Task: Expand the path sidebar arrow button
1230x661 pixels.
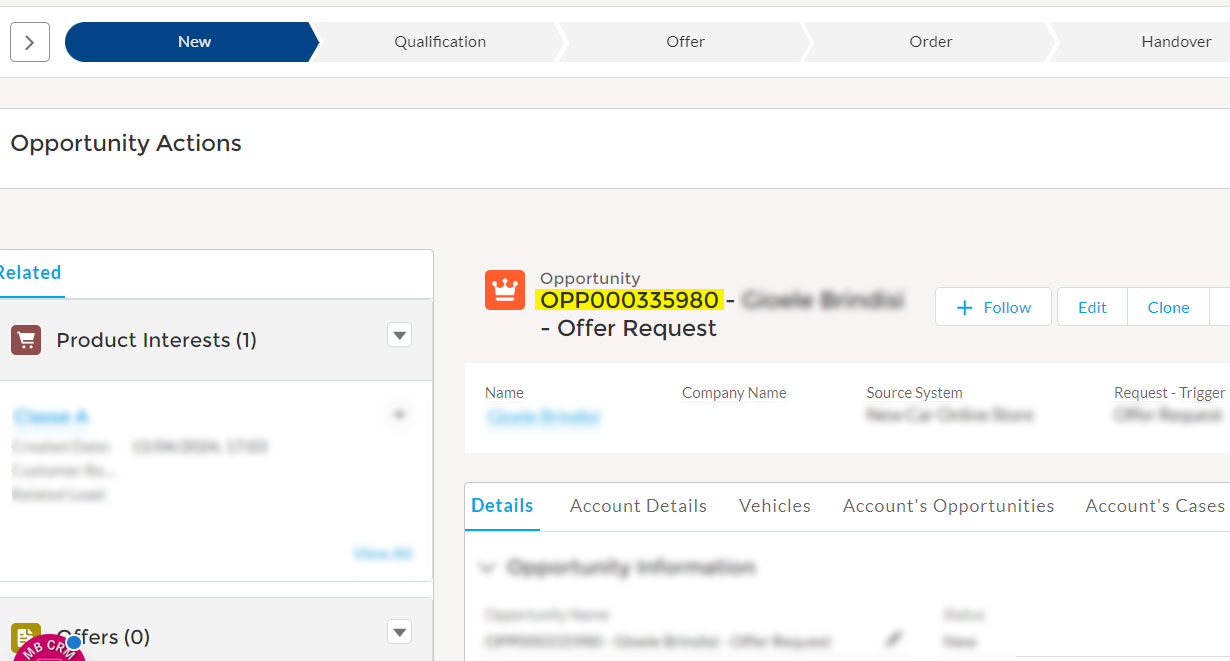Action: coord(30,42)
